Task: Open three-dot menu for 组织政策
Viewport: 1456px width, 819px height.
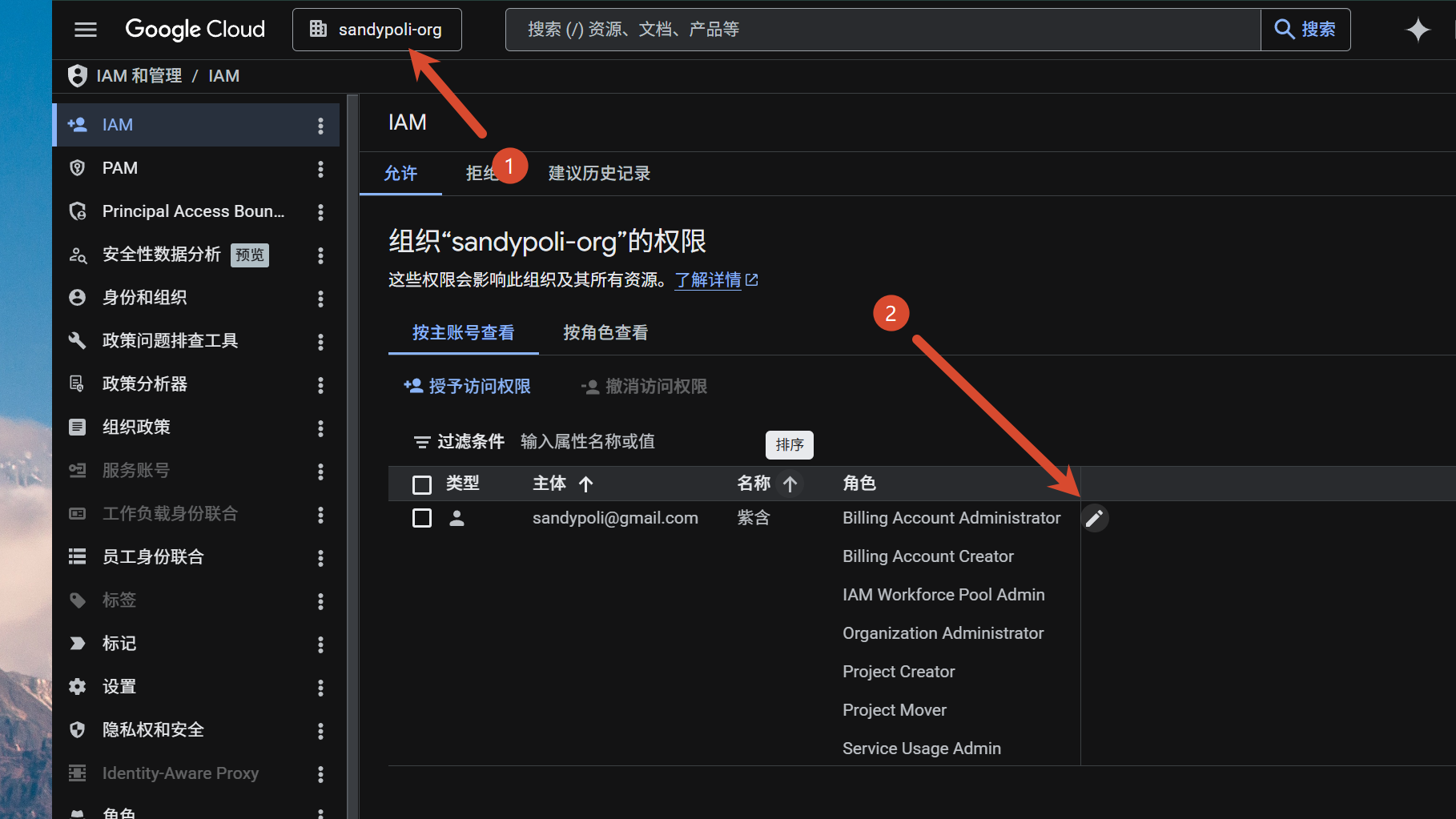Action: click(x=320, y=428)
